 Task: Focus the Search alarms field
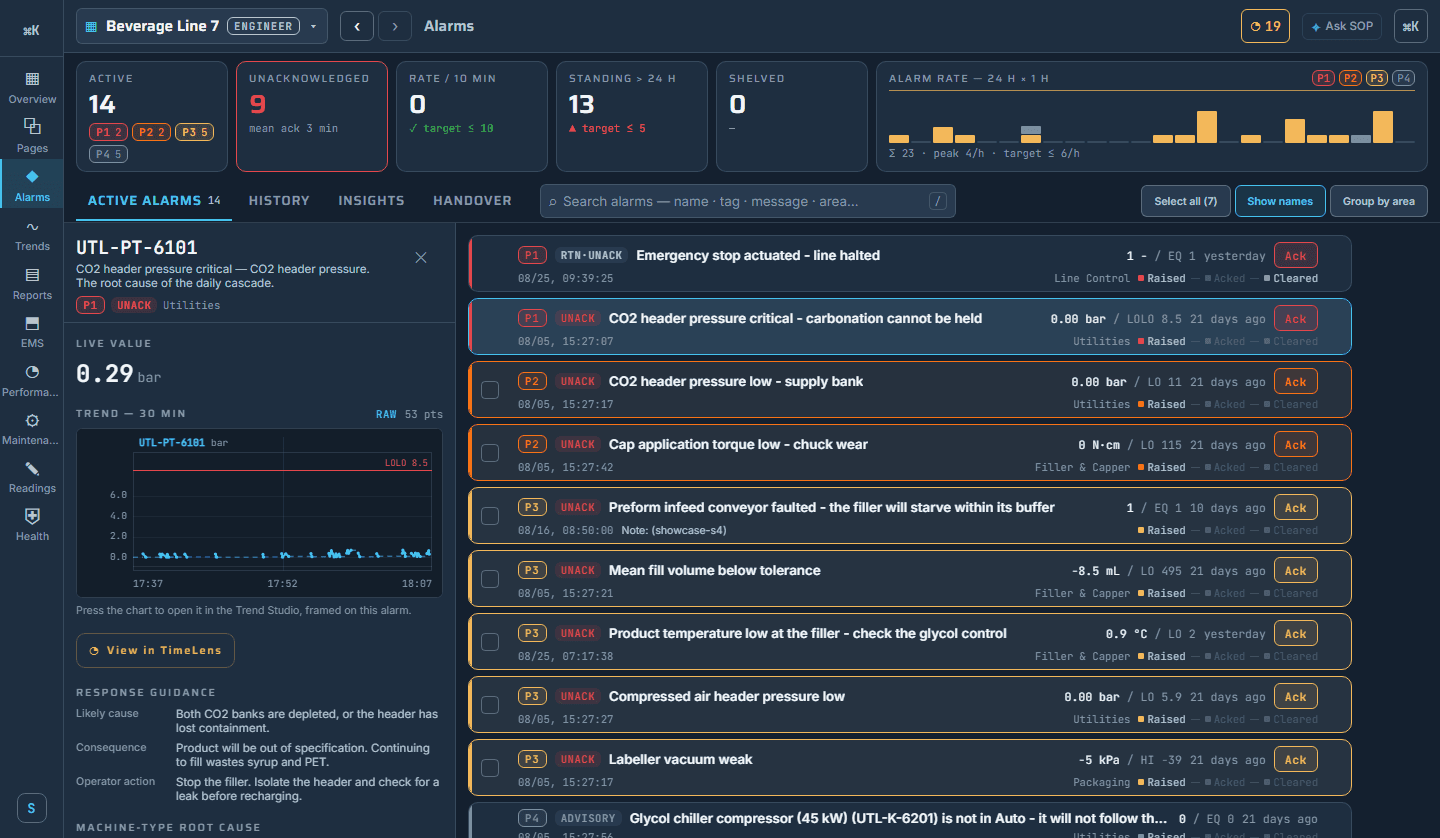click(x=748, y=201)
